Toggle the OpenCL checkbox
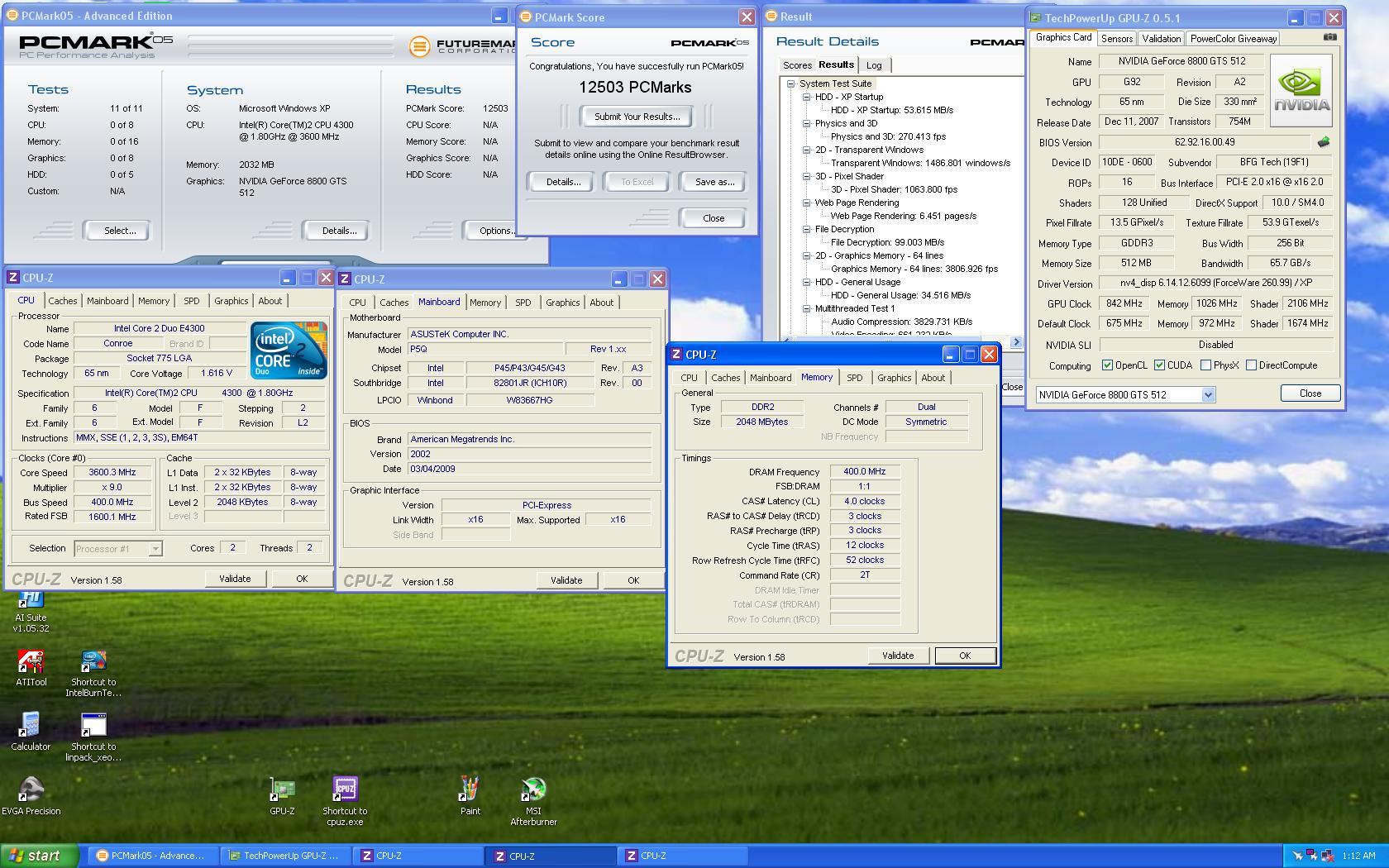 tap(1107, 365)
